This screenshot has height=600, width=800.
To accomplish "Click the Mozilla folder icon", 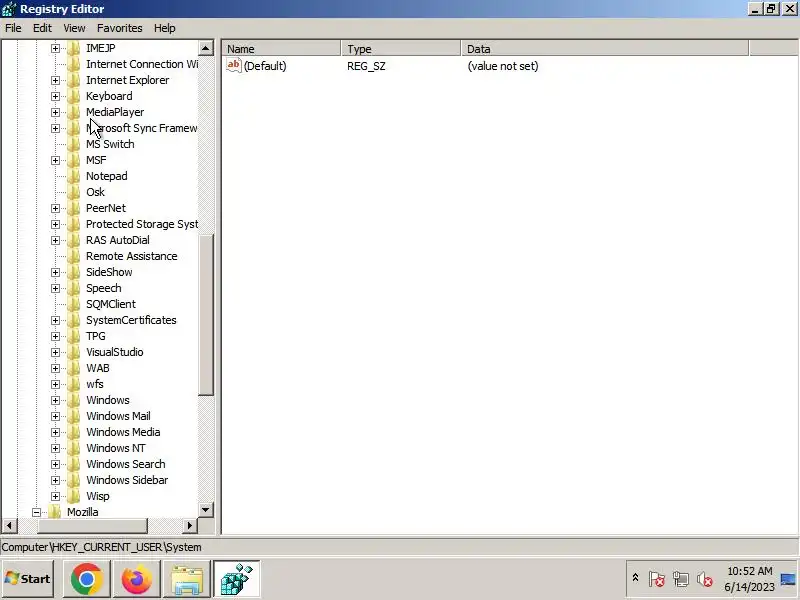I will tap(55, 512).
